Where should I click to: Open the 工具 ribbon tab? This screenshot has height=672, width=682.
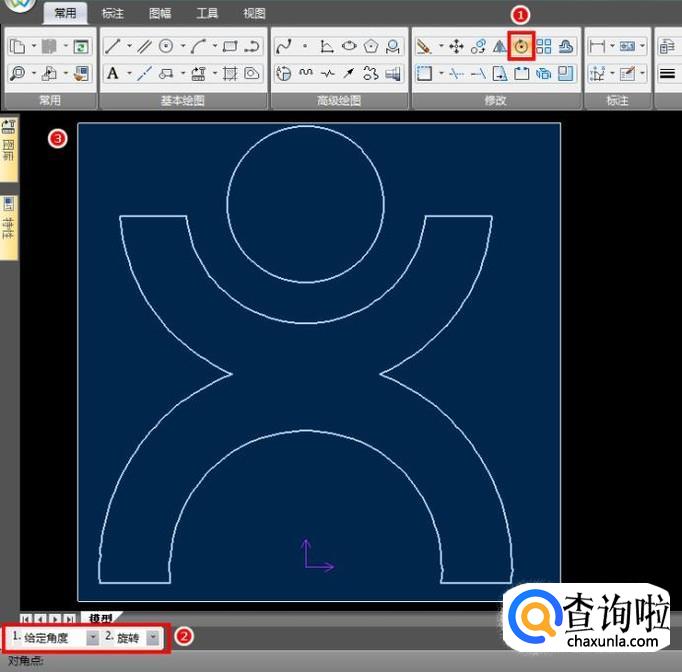tap(207, 13)
